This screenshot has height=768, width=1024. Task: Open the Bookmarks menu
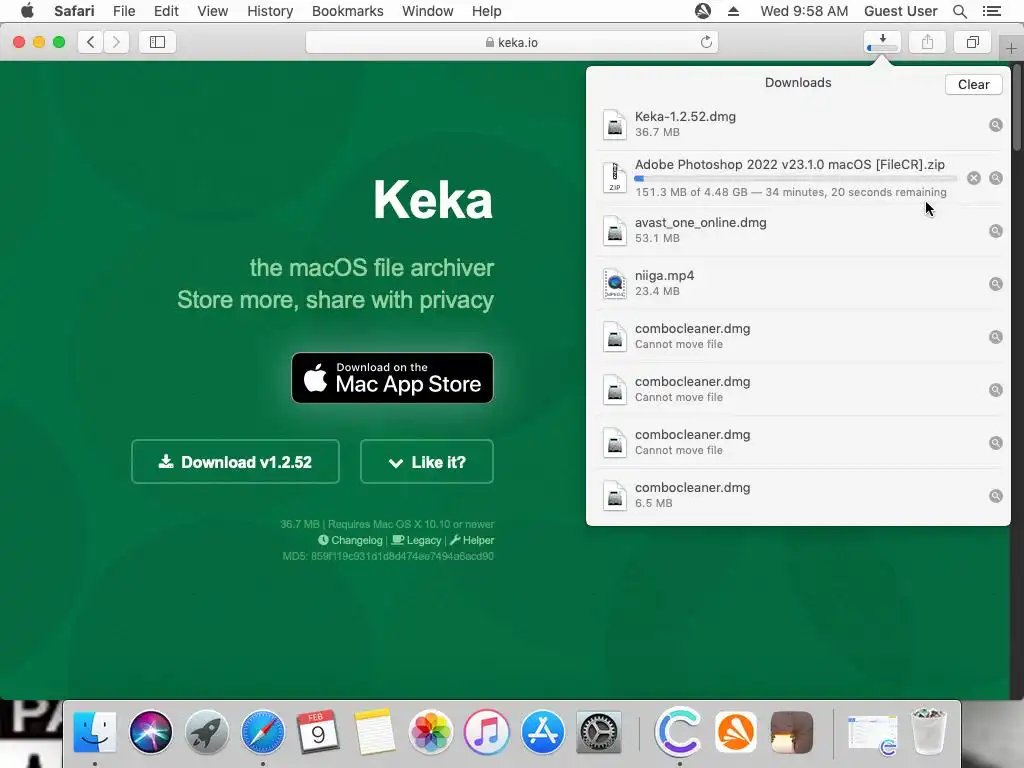[347, 11]
